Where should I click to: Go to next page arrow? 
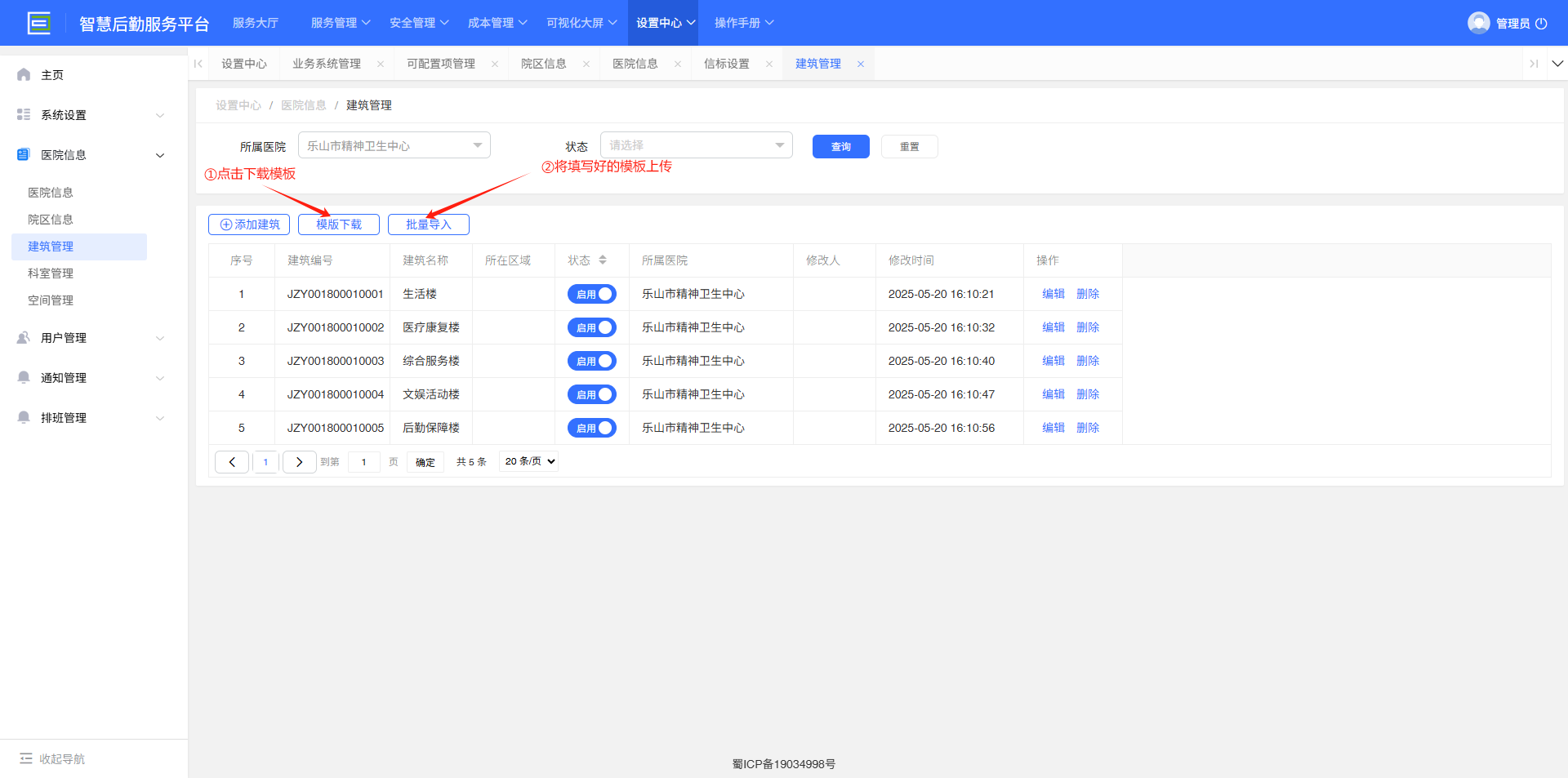(299, 462)
